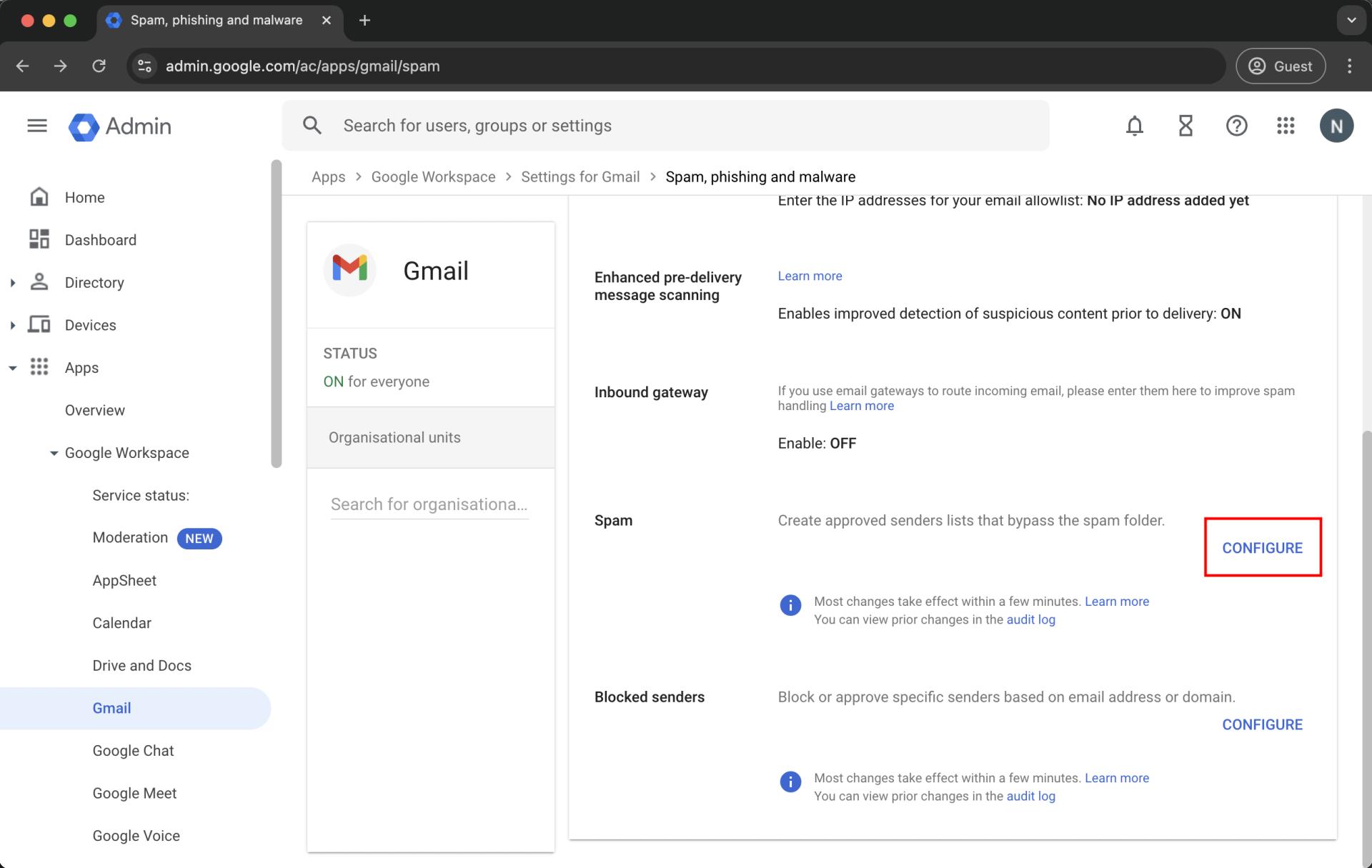Click the Search for organisational units field
Viewport: 1372px width, 868px height.
tap(429, 504)
